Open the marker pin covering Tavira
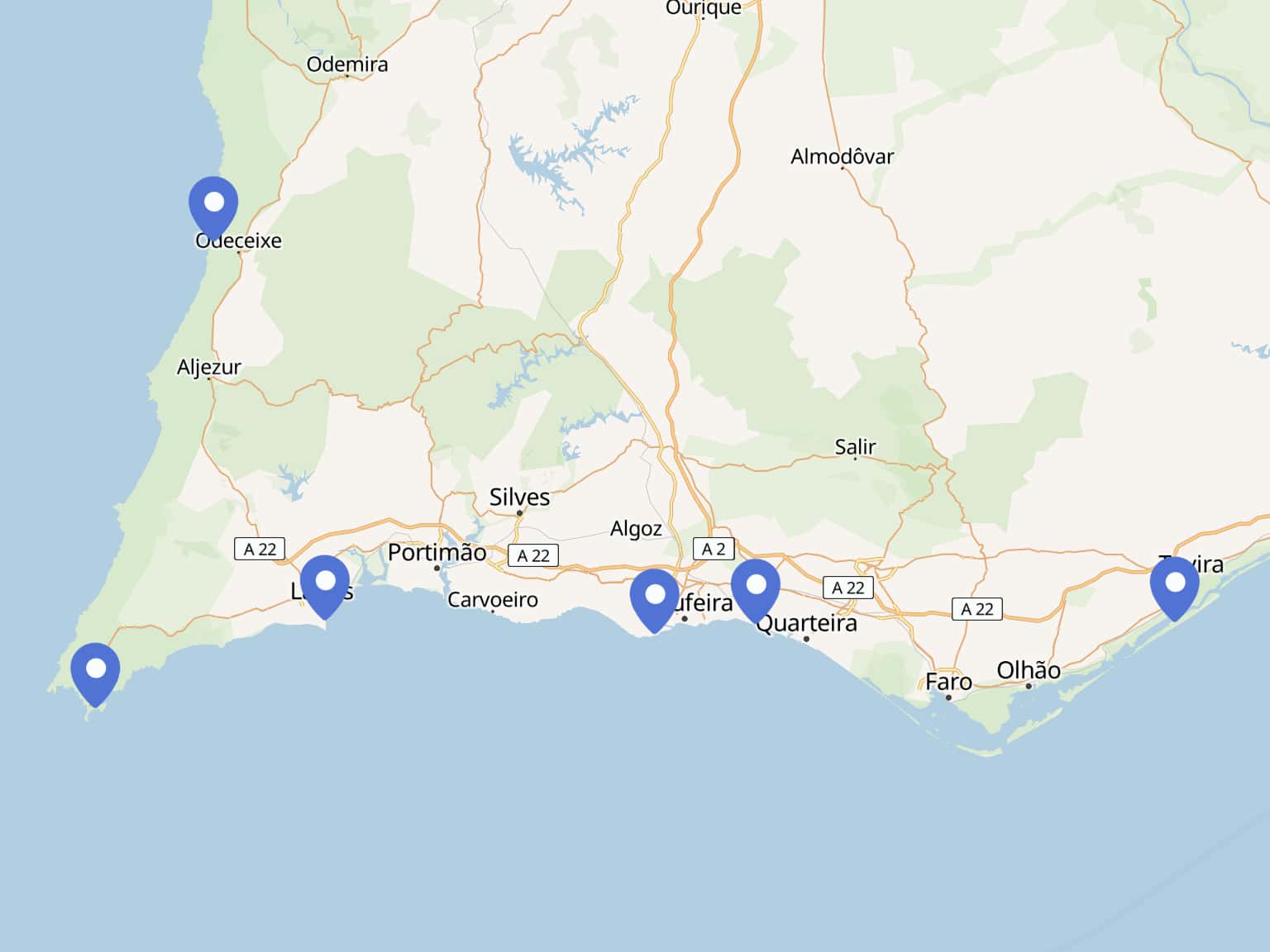Screen dimensions: 1270x952 (x=1174, y=585)
